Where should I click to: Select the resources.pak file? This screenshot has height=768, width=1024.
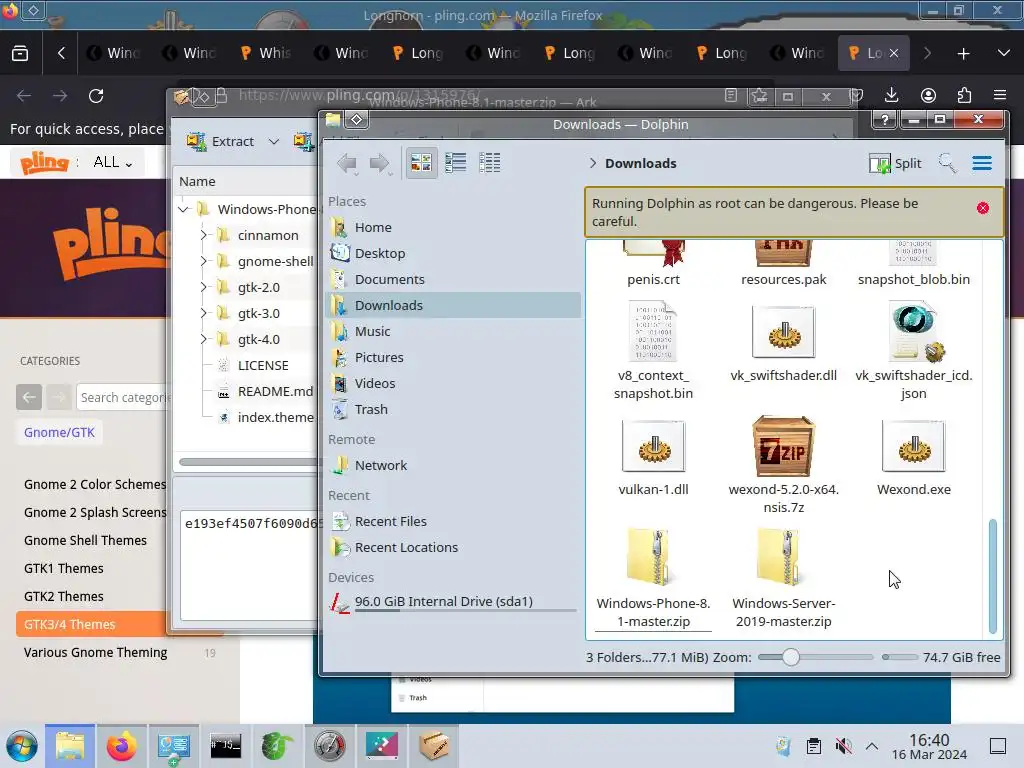coord(783,264)
